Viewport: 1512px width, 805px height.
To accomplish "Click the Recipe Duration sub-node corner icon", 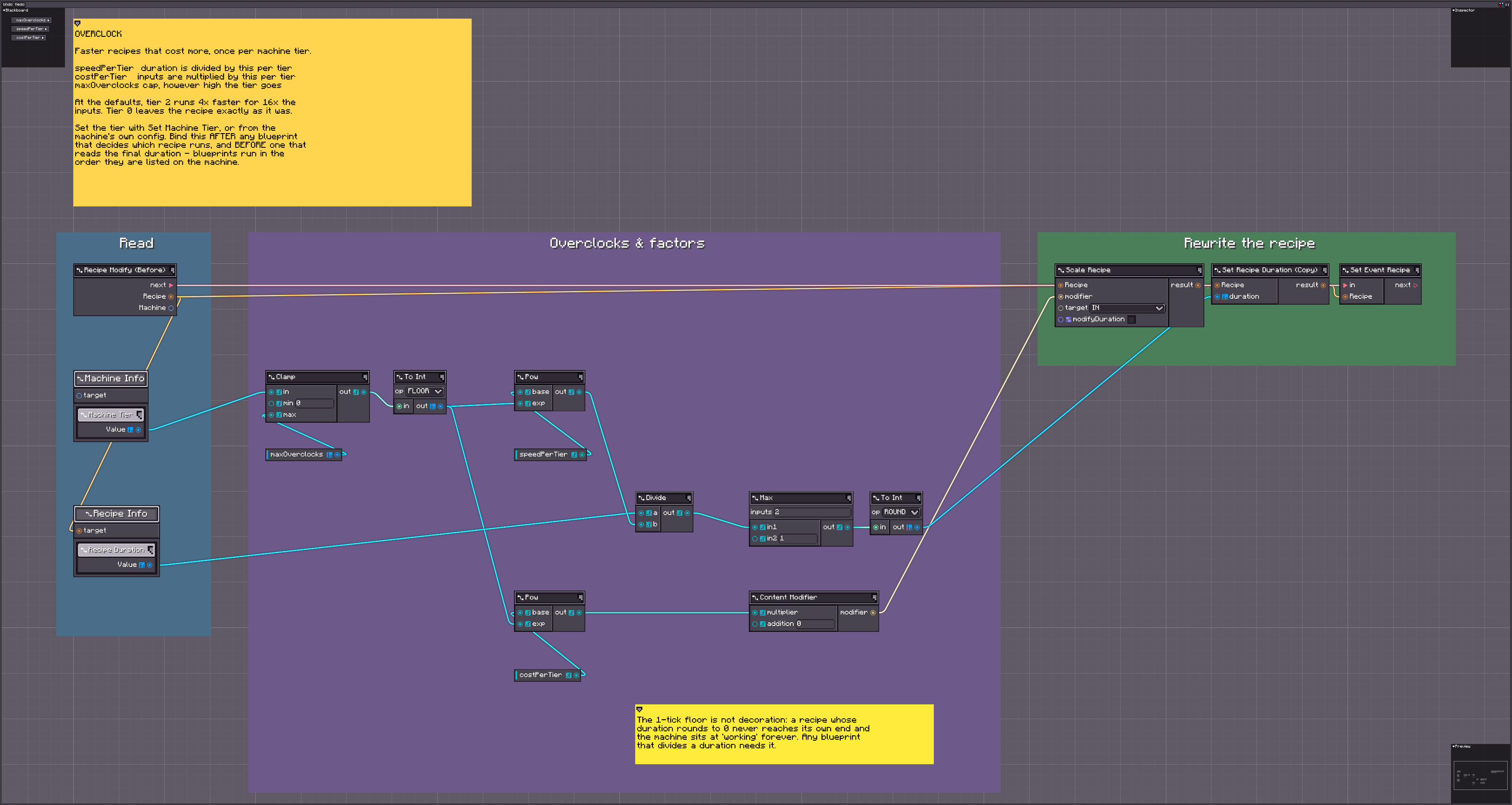I will 150,549.
